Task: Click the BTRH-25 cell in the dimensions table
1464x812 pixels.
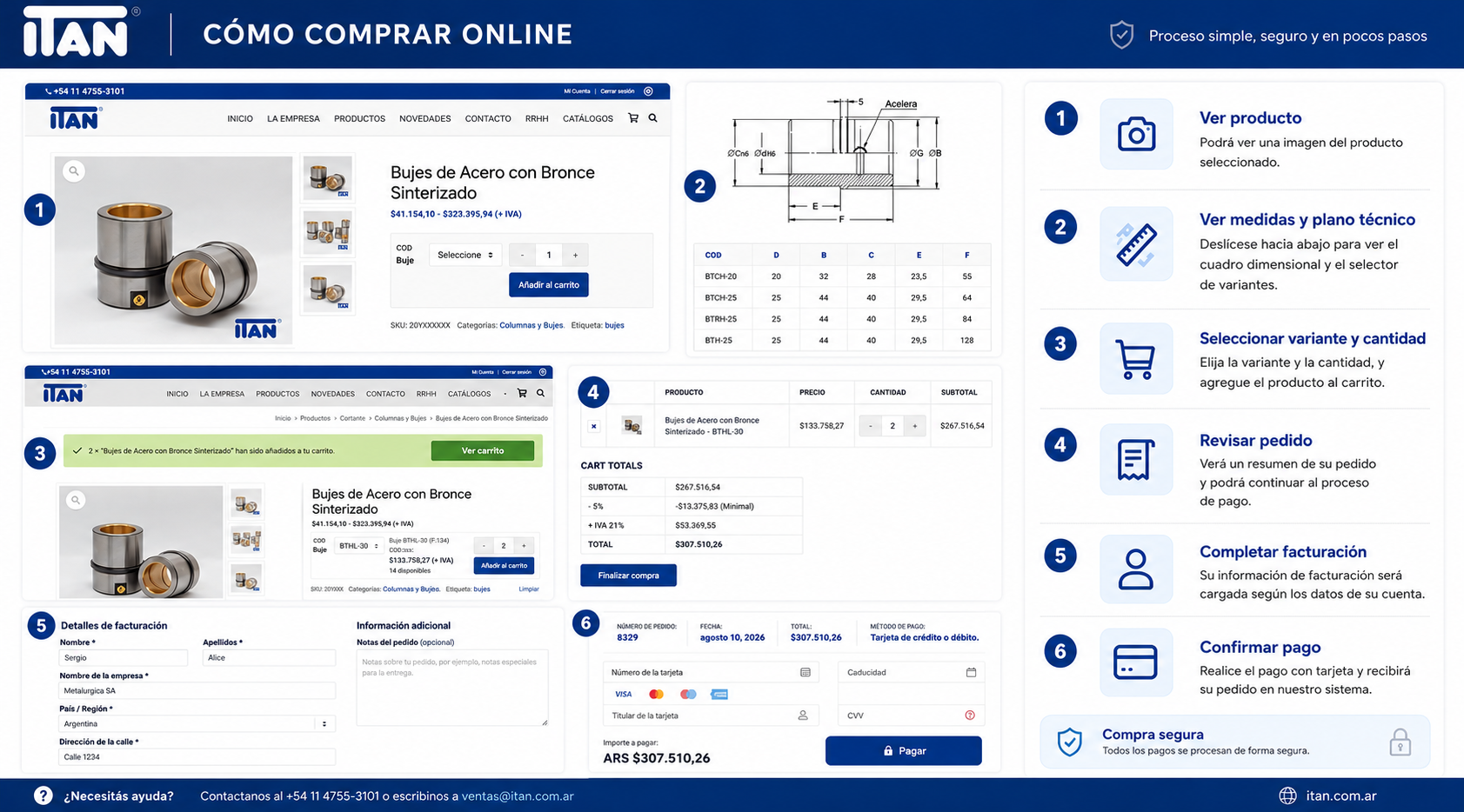Action: (721, 319)
